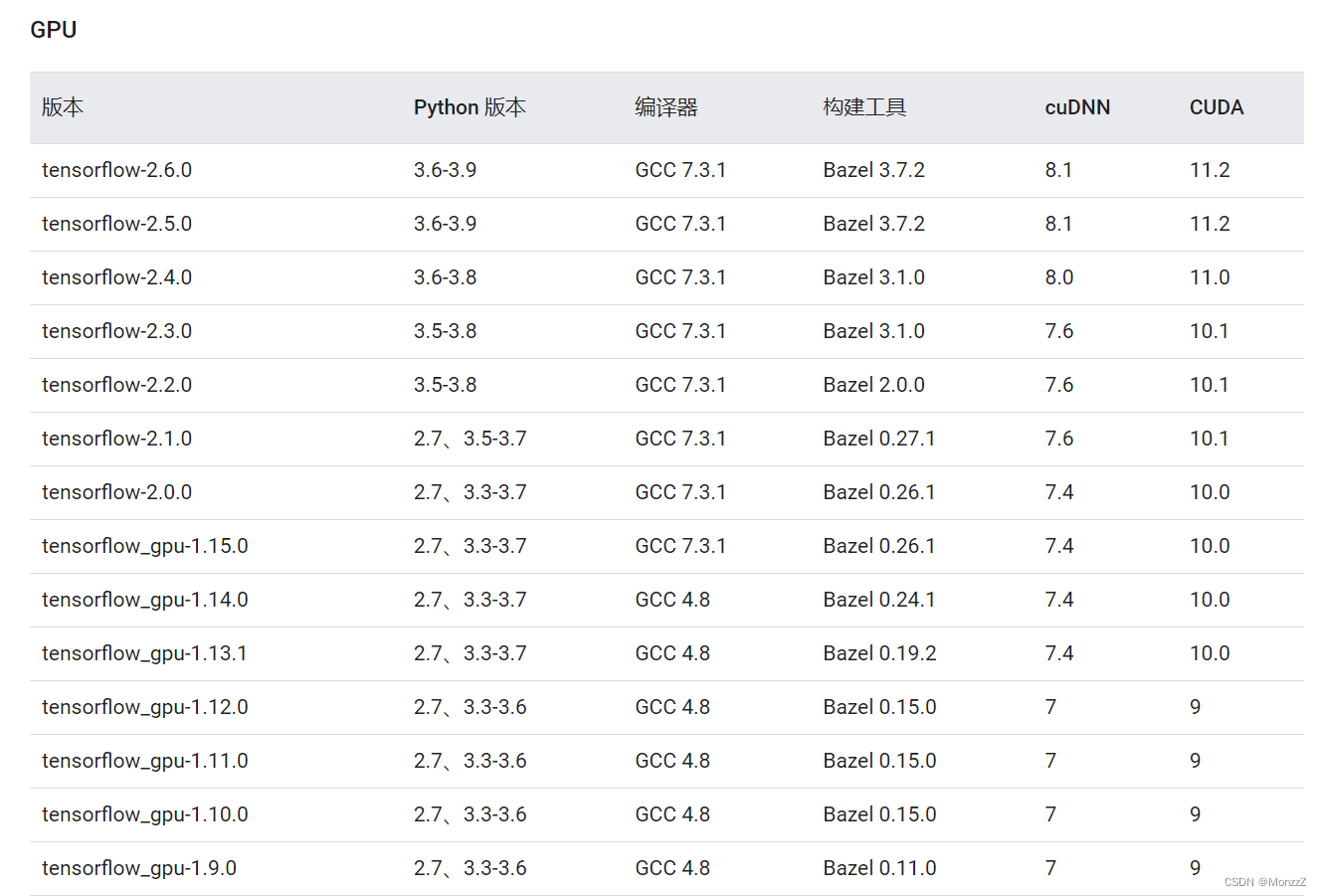1322x896 pixels.
Task: Click the Bazel 0.27.1 cell
Action: [879, 439]
